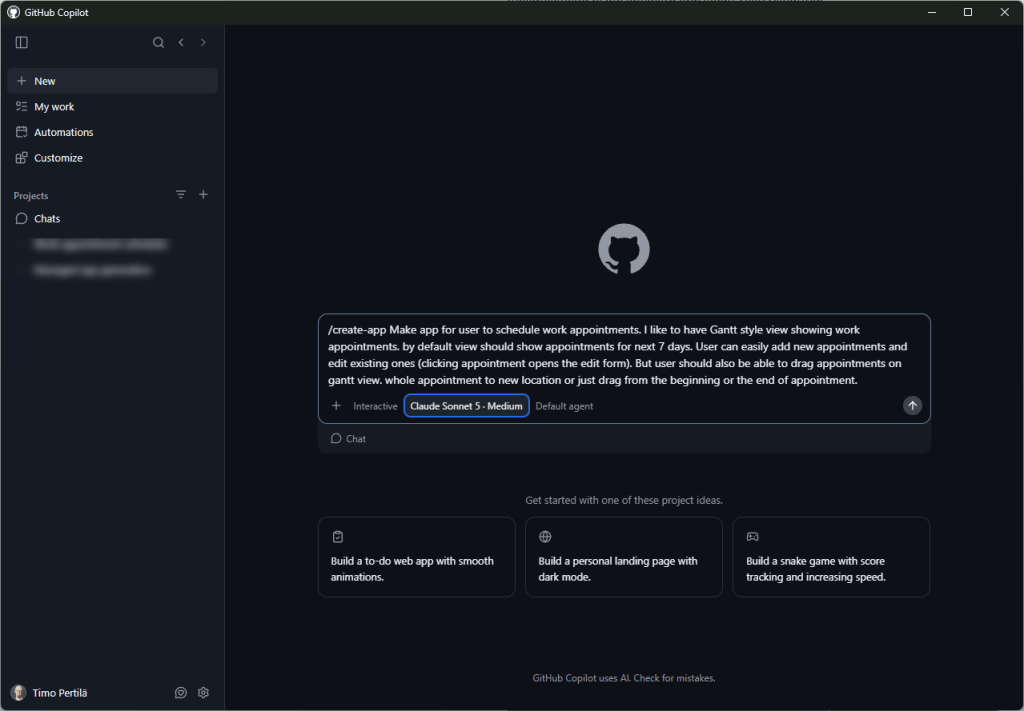Screen dimensions: 1024x711
Task: Choose the snake game project idea
Action: (831, 557)
